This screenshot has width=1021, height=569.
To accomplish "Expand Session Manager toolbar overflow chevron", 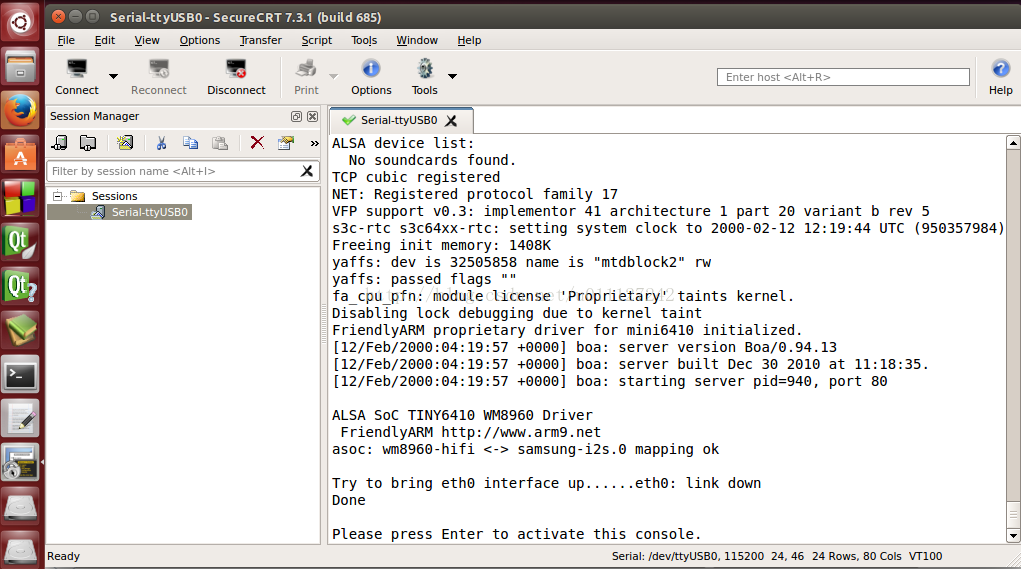I will [x=315, y=143].
